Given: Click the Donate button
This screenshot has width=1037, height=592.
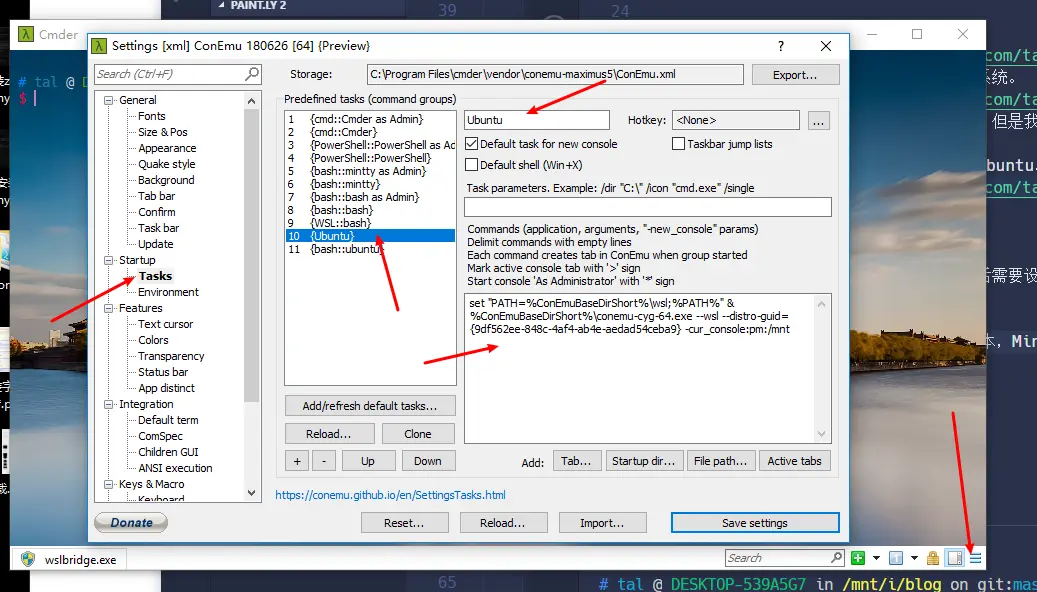Looking at the screenshot, I should [131, 523].
